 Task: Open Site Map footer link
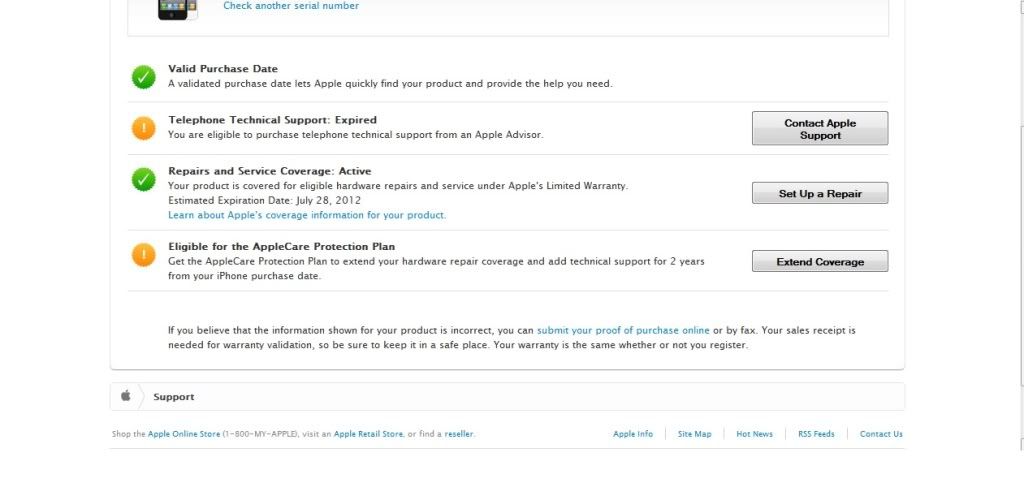(694, 434)
